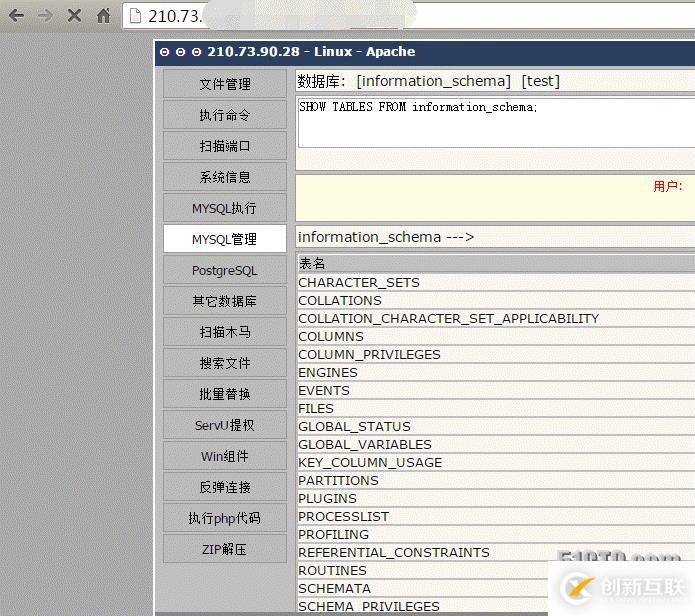The height and width of the screenshot is (616, 695).
Task: Select MYSQL执行 in the sidebar
Action: 225,208
